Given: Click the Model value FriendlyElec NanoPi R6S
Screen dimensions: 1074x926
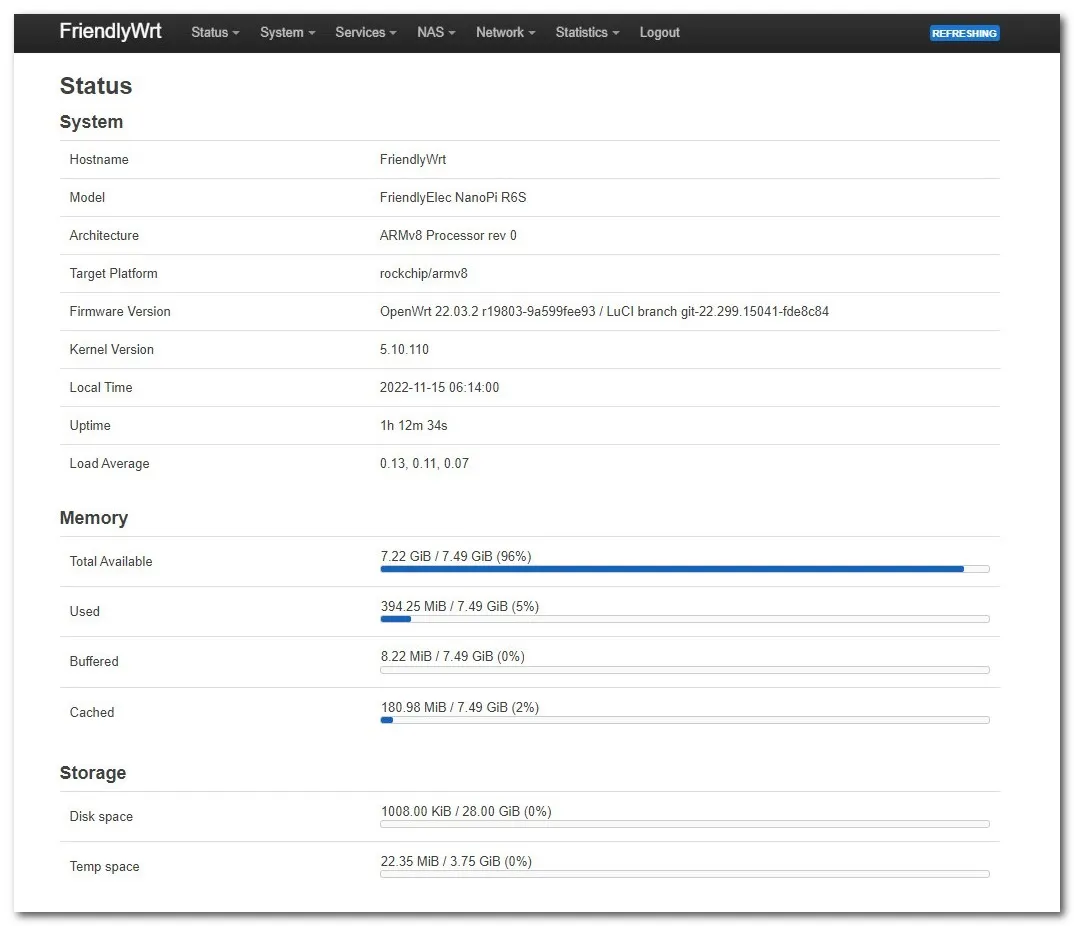Looking at the screenshot, I should 453,198.
